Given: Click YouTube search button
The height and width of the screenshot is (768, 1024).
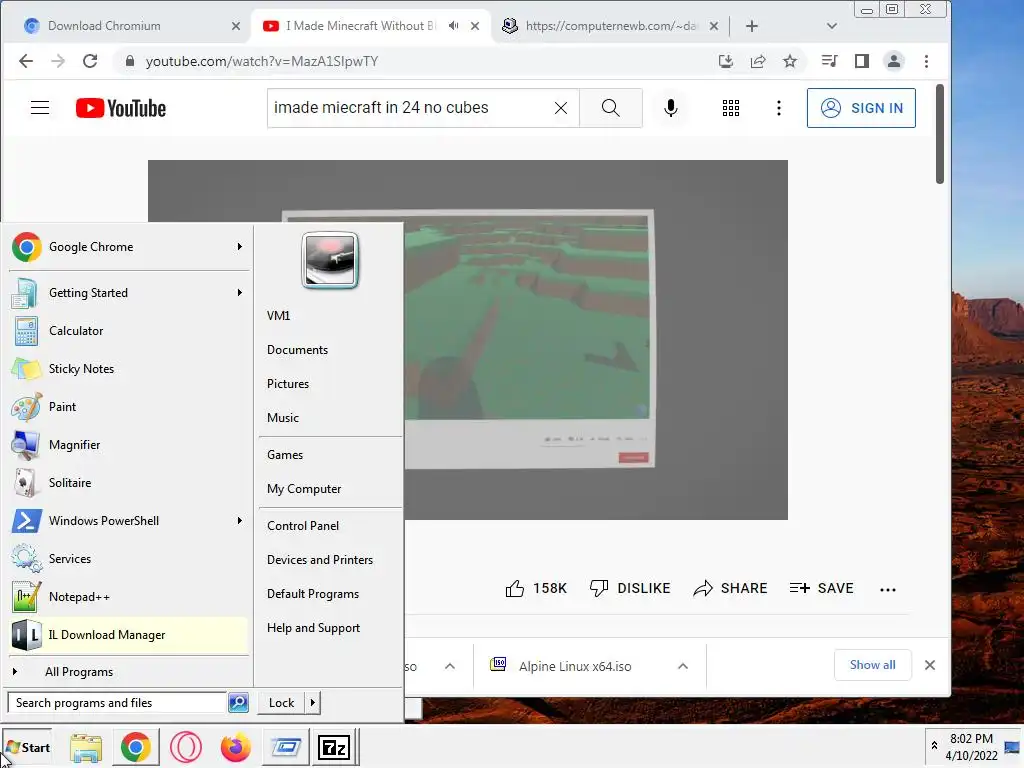Looking at the screenshot, I should pyautogui.click(x=611, y=108).
